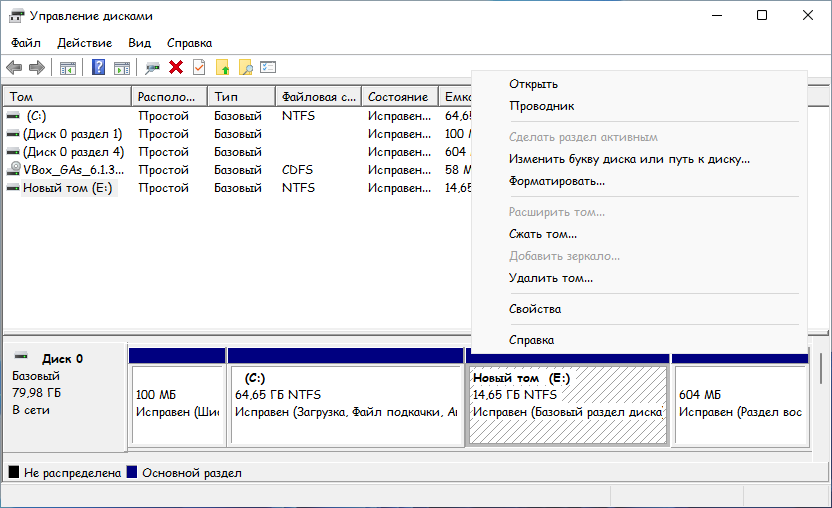Open the Файл menu
This screenshot has height=508, width=832.
26,43
